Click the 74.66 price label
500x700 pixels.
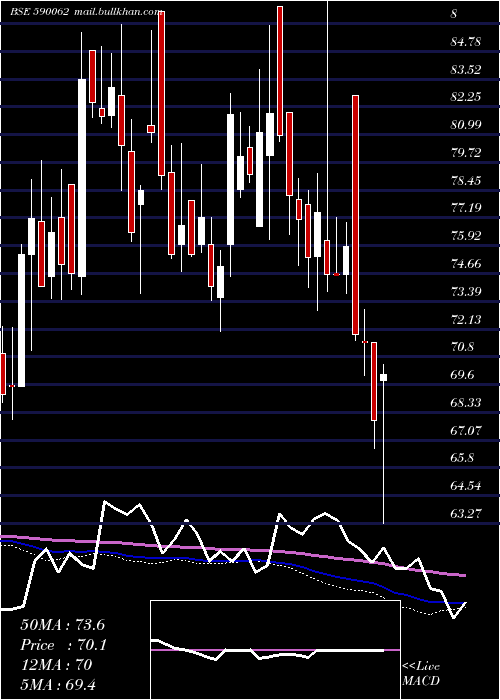(x=466, y=263)
